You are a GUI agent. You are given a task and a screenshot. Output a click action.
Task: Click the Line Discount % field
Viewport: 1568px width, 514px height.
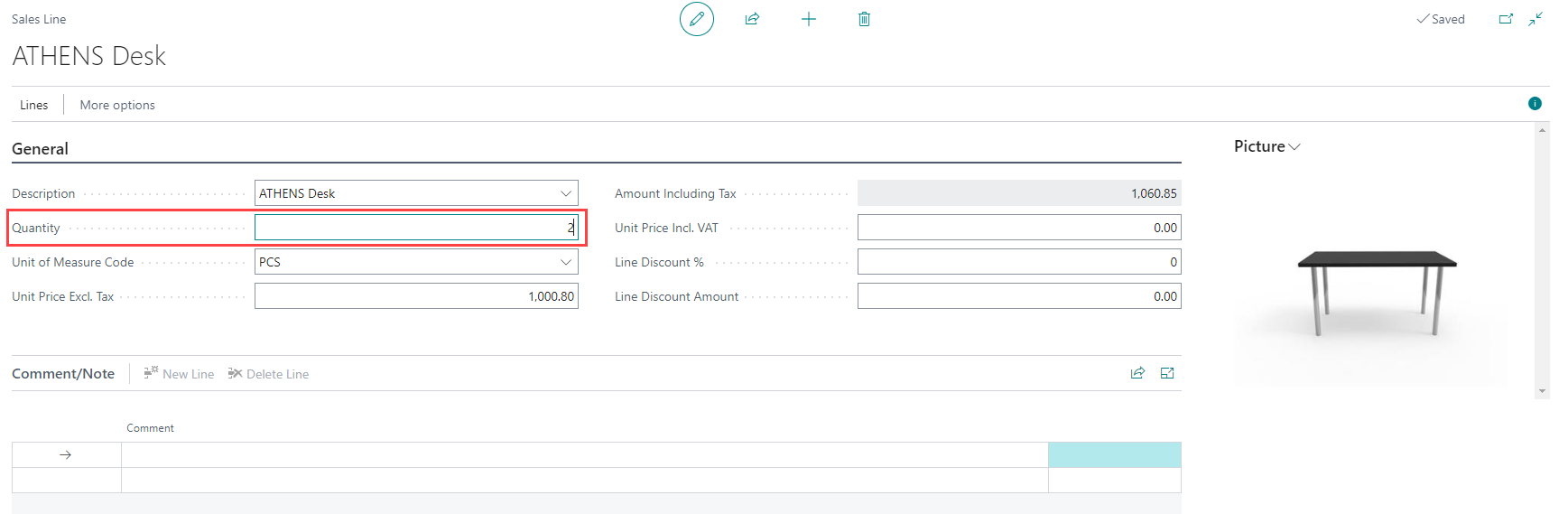pos(1018,262)
